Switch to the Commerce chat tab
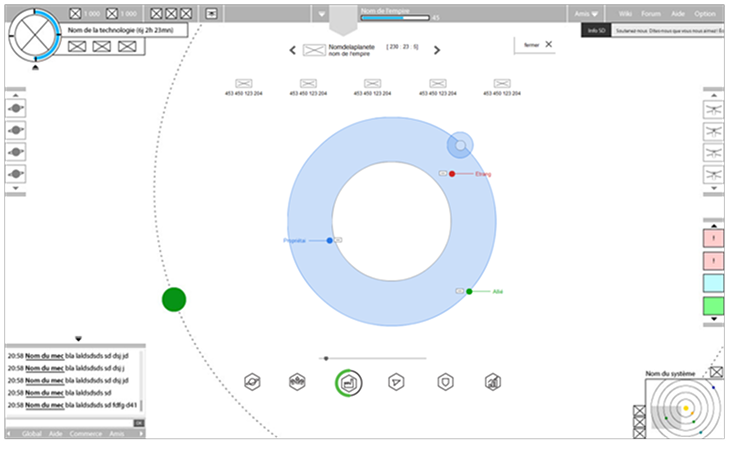Screen dimensions: 730x452 [x=87, y=433]
